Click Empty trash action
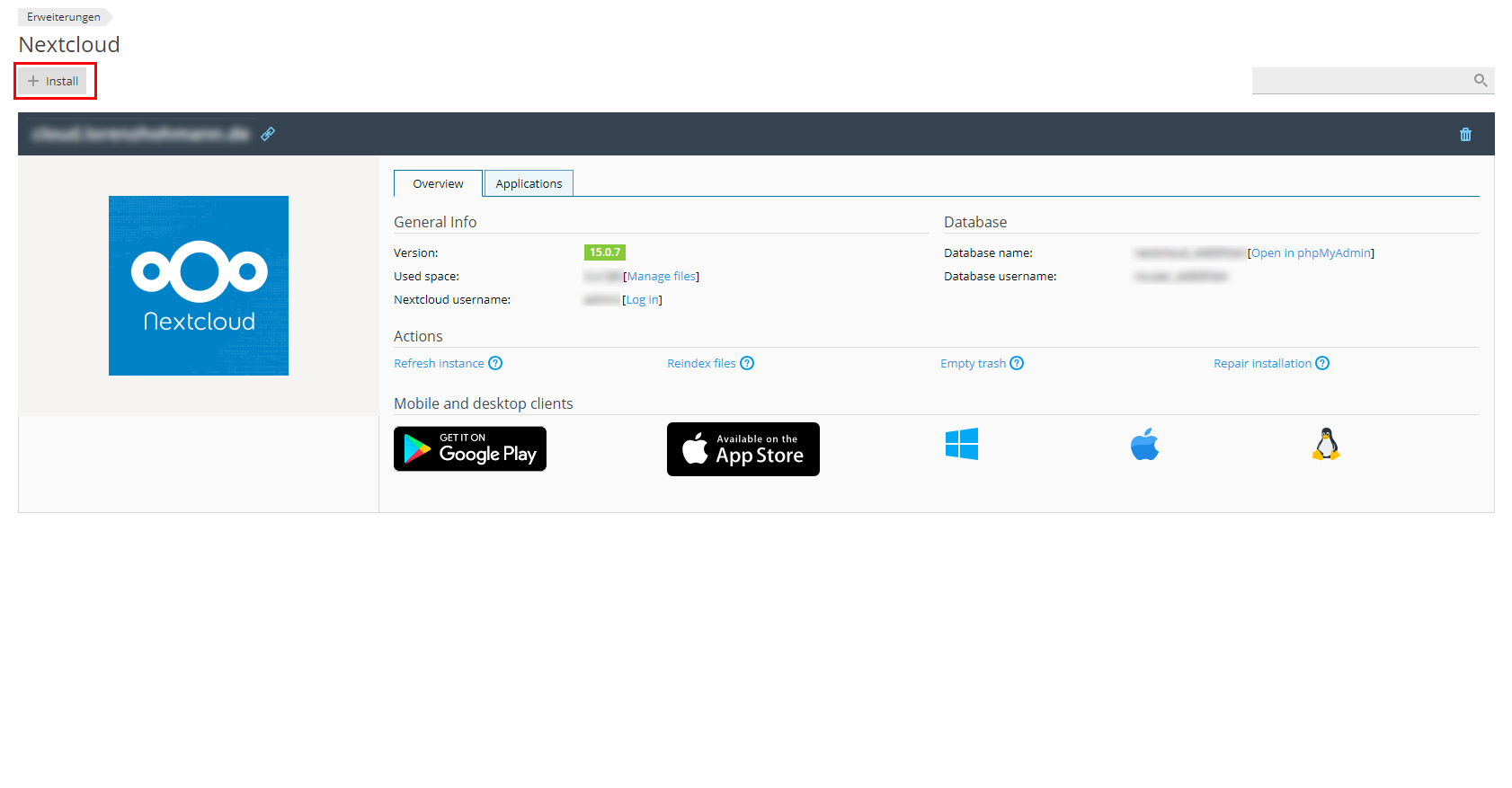This screenshot has width=1512, height=788. pyautogui.click(x=973, y=364)
